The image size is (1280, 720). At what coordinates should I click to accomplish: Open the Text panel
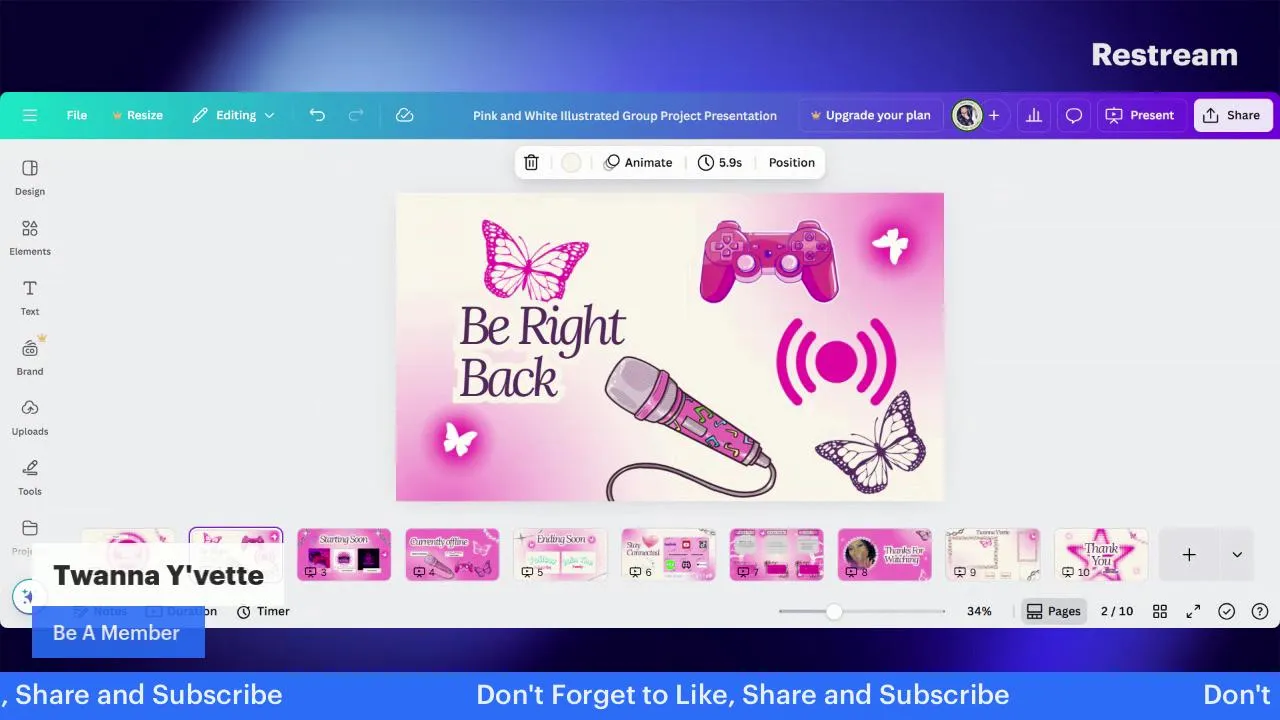30,297
